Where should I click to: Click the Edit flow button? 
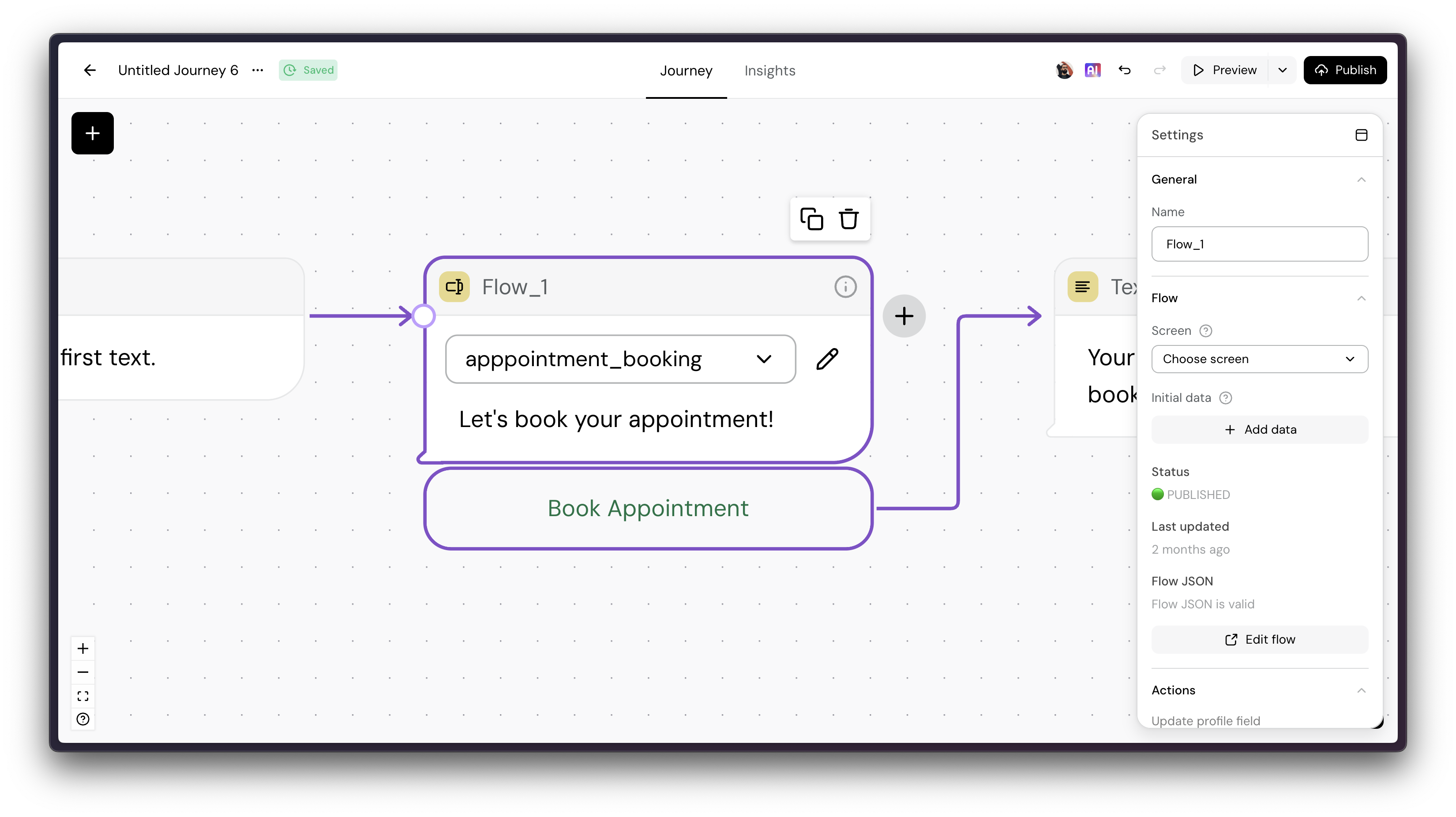click(1259, 640)
